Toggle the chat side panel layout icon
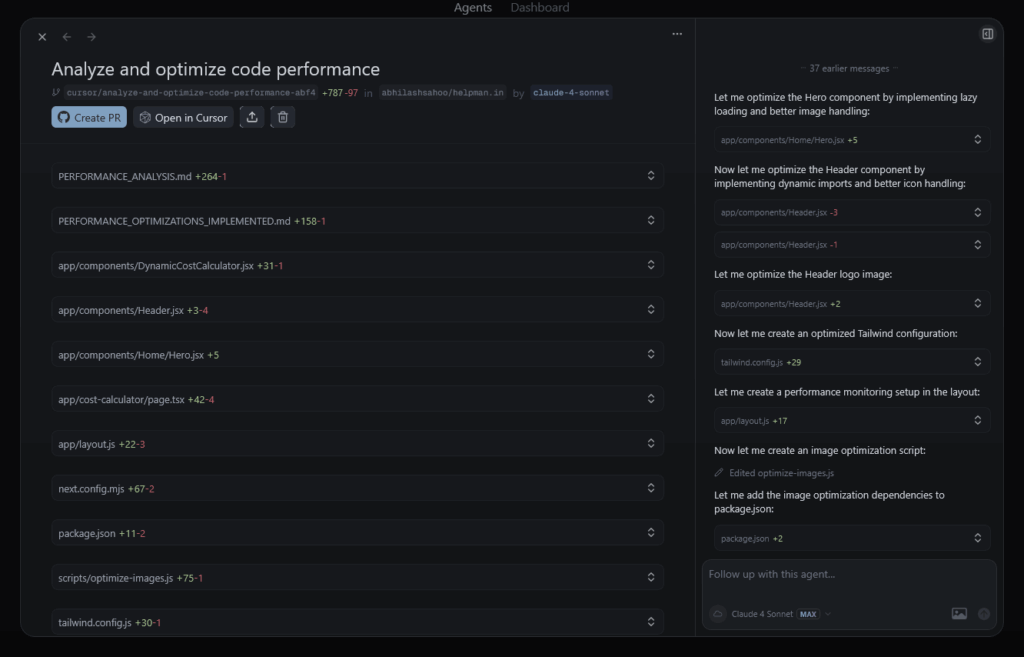The width and height of the screenshot is (1024, 657). click(x=987, y=34)
